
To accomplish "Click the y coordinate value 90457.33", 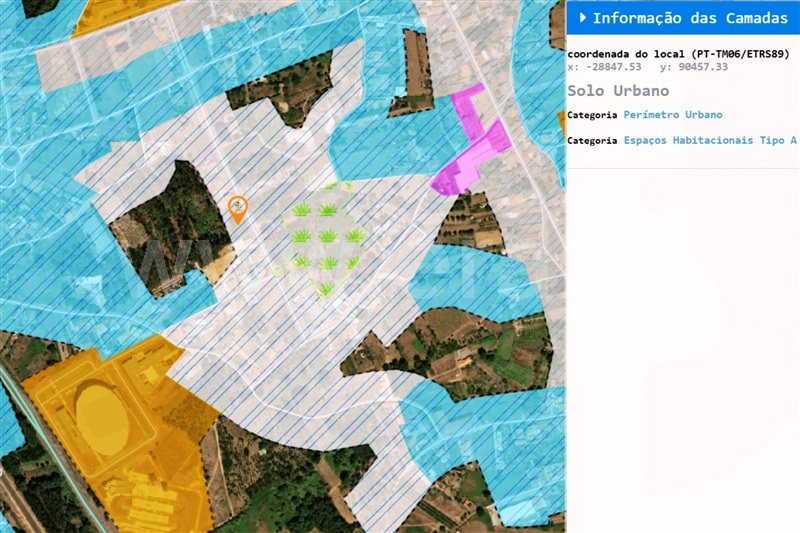I will pos(703,67).
